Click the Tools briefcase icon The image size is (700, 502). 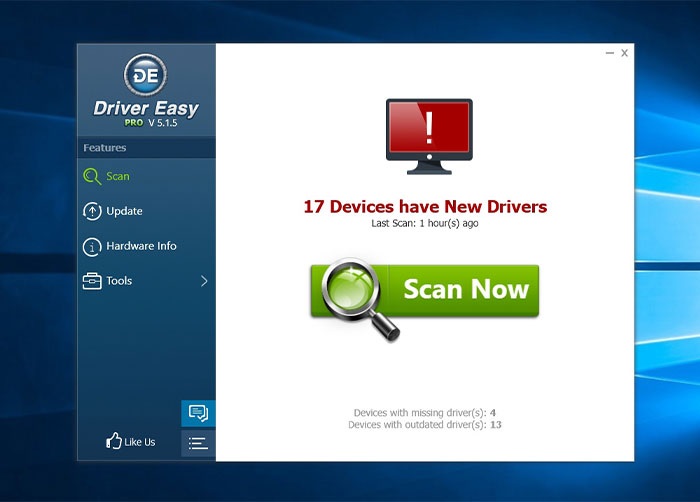(92, 281)
